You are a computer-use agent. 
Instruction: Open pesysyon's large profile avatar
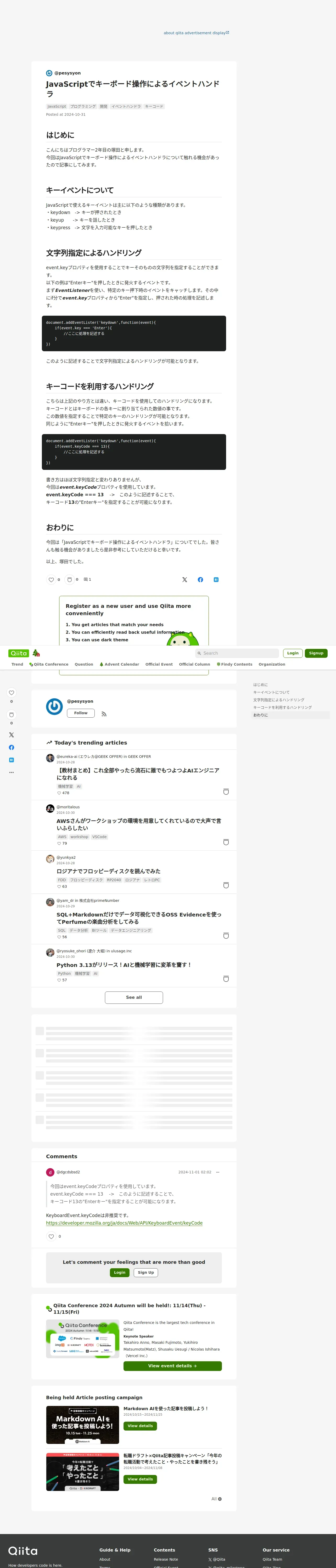point(54,706)
